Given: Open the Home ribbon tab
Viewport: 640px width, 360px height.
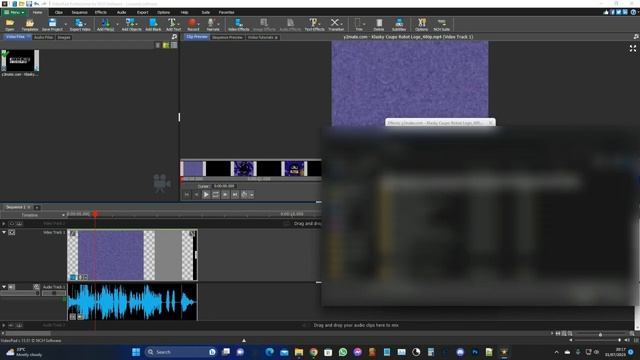Looking at the screenshot, I should point(37,12).
